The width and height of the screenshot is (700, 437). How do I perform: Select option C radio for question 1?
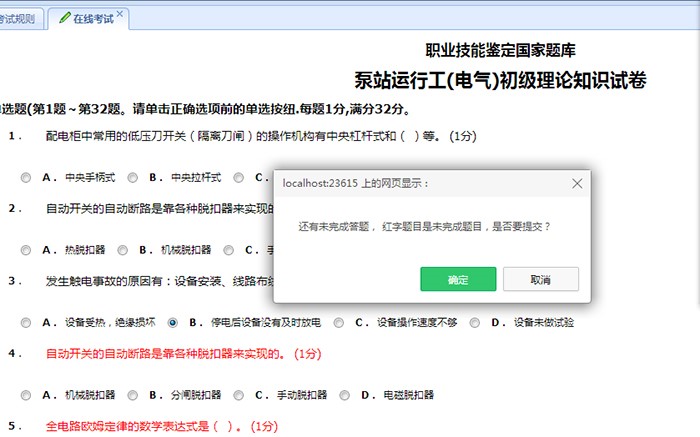[x=239, y=178]
